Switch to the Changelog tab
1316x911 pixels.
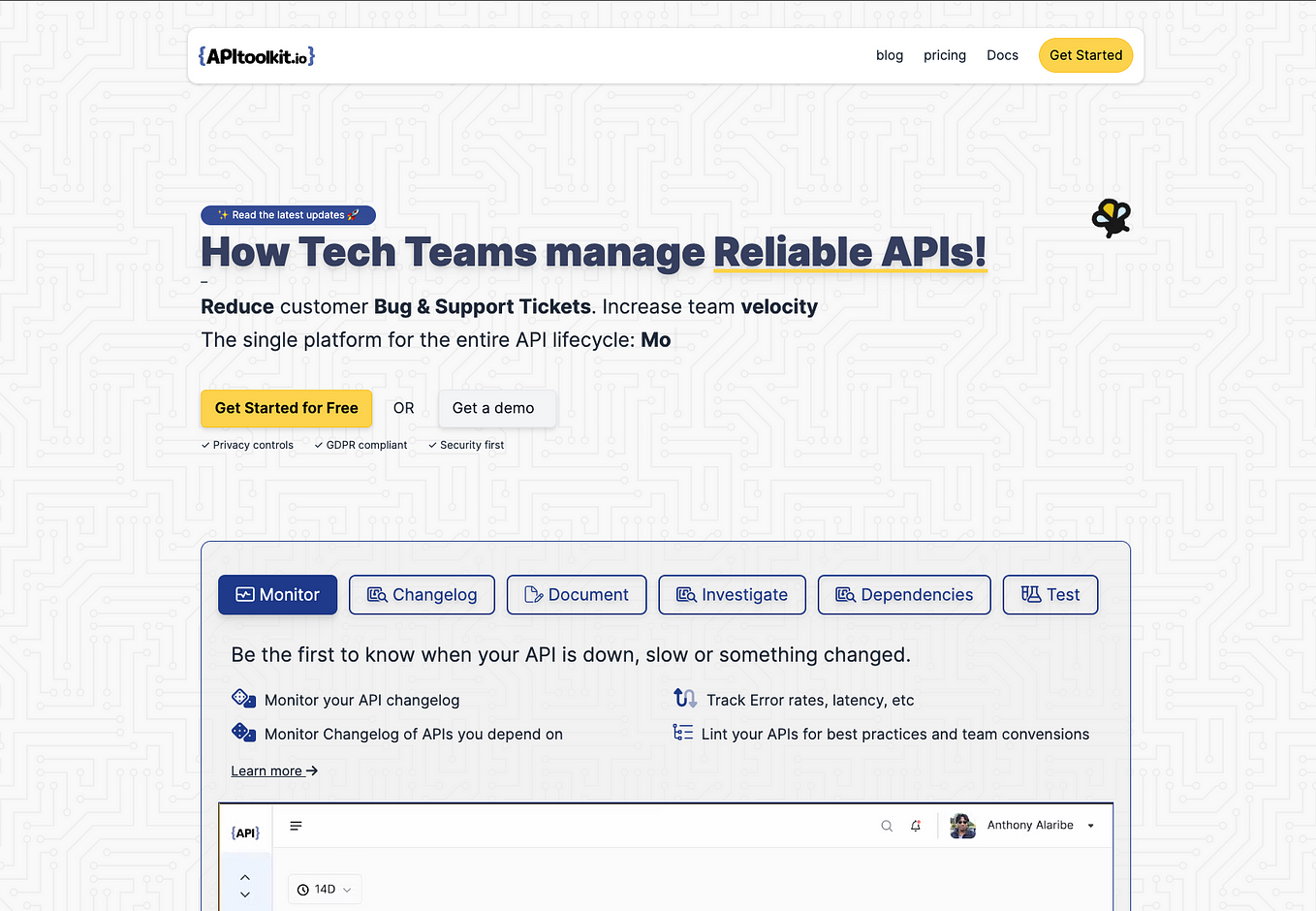(x=422, y=594)
